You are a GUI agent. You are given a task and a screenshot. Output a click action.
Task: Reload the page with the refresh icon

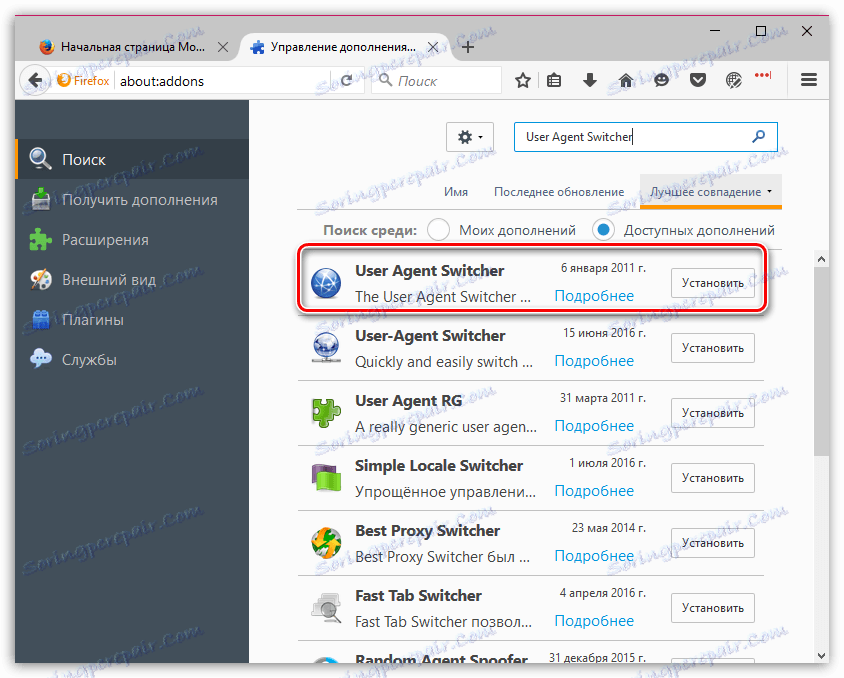347,81
